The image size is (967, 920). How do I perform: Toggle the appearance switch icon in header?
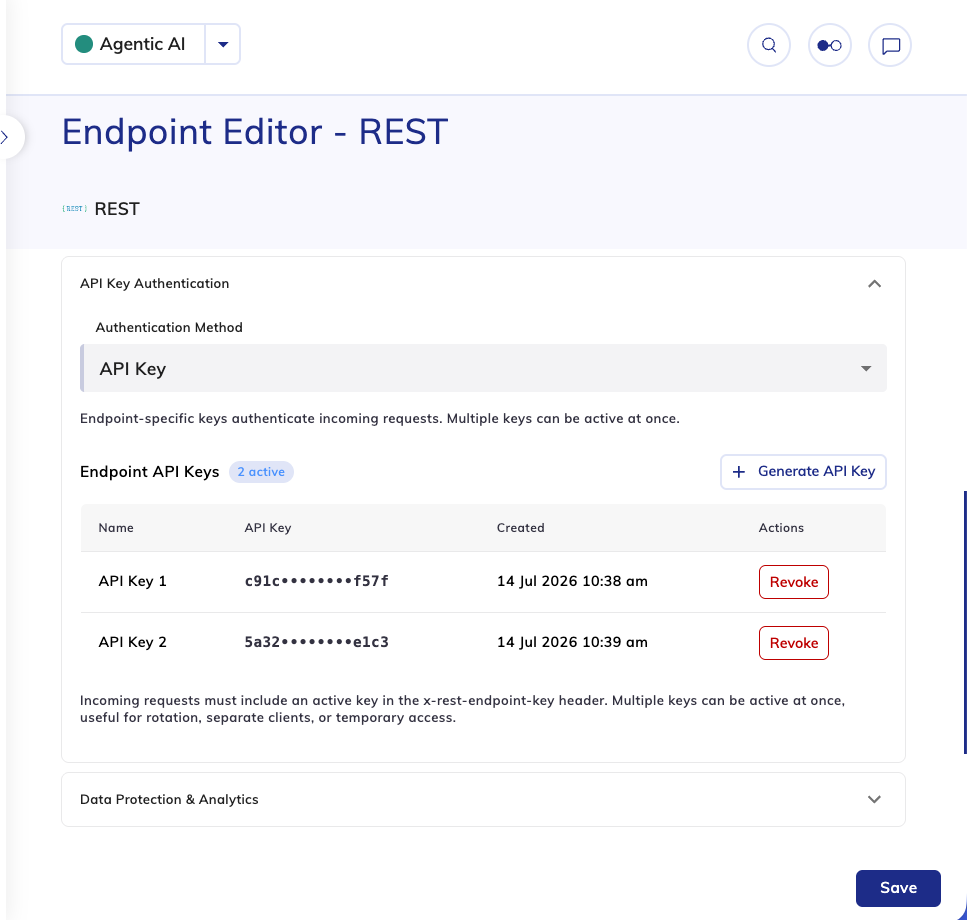(x=829, y=45)
